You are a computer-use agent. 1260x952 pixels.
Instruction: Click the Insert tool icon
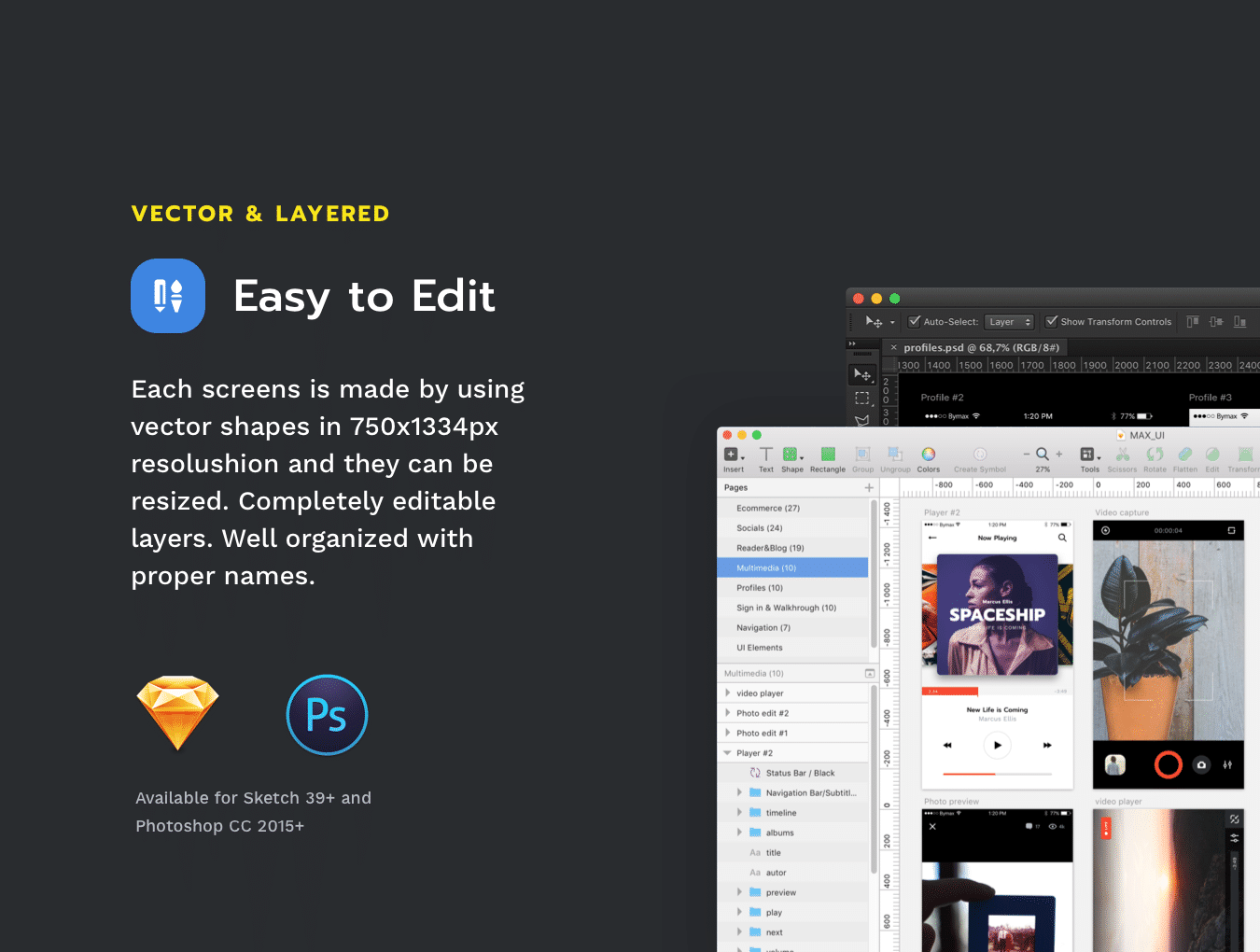point(733,455)
